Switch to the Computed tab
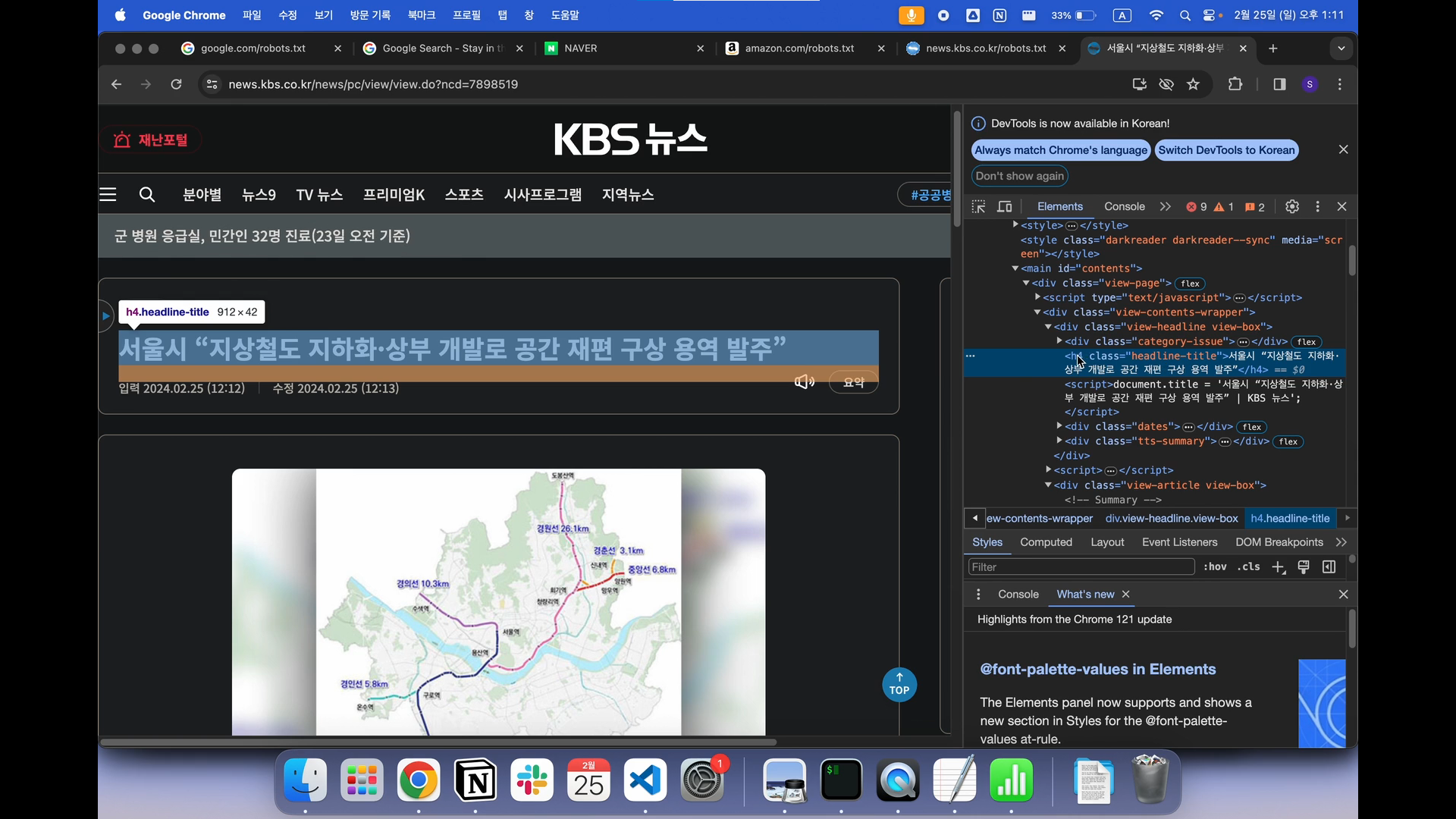 pos(1046,542)
